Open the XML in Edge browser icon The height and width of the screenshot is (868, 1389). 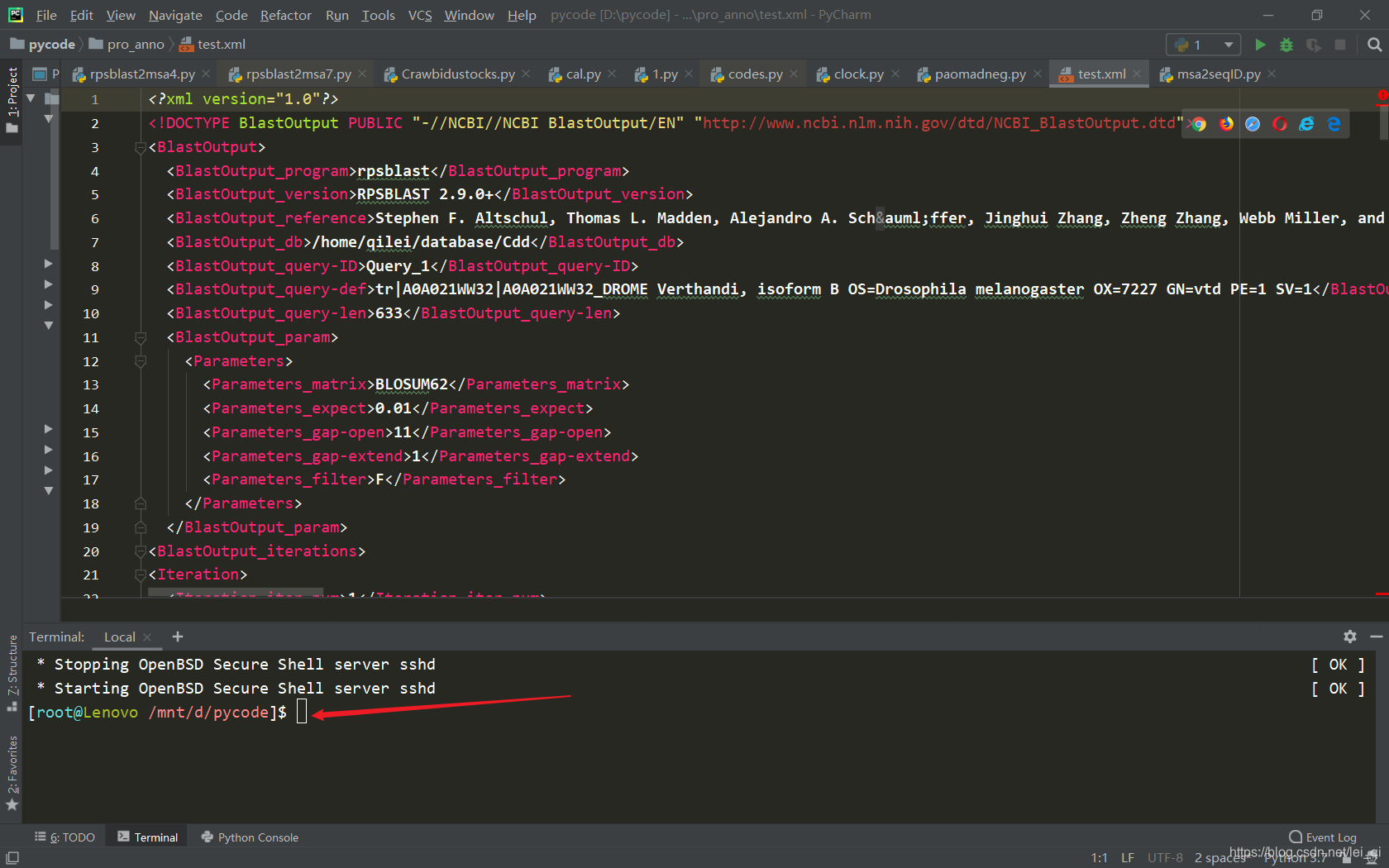click(x=1334, y=123)
